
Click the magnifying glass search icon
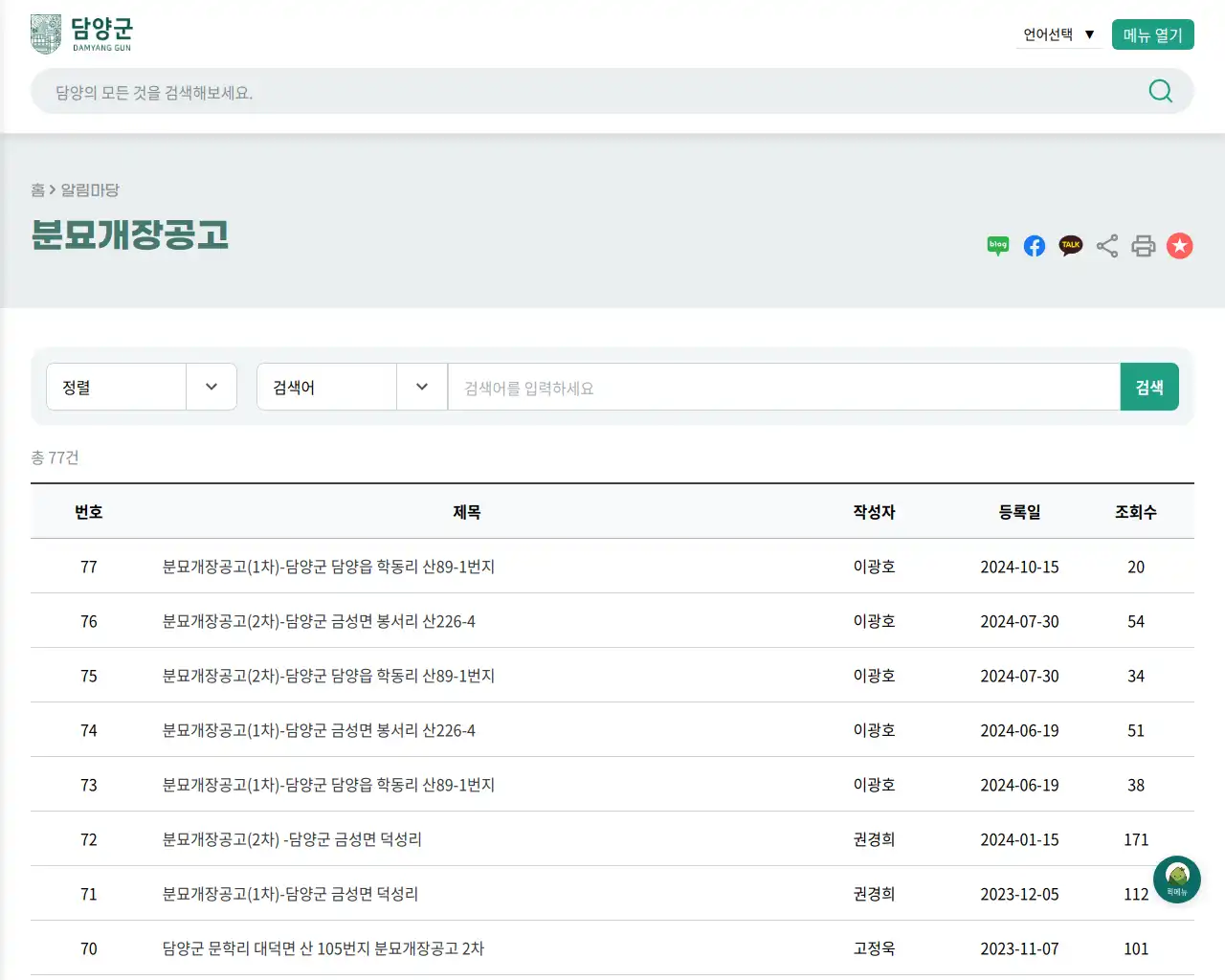(1160, 91)
